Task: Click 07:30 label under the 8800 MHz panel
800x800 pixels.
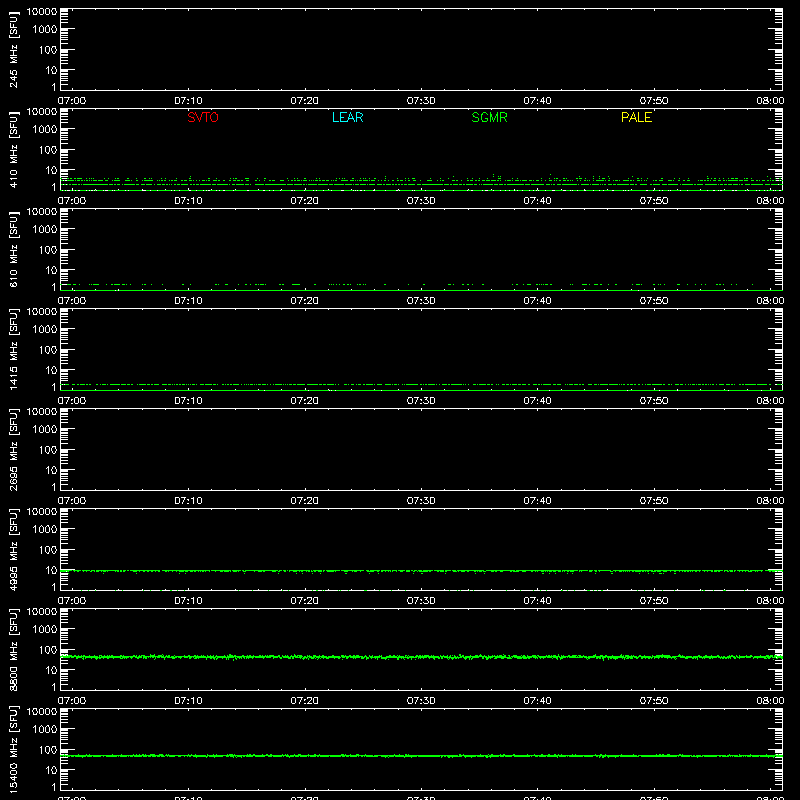Action: click(421, 701)
